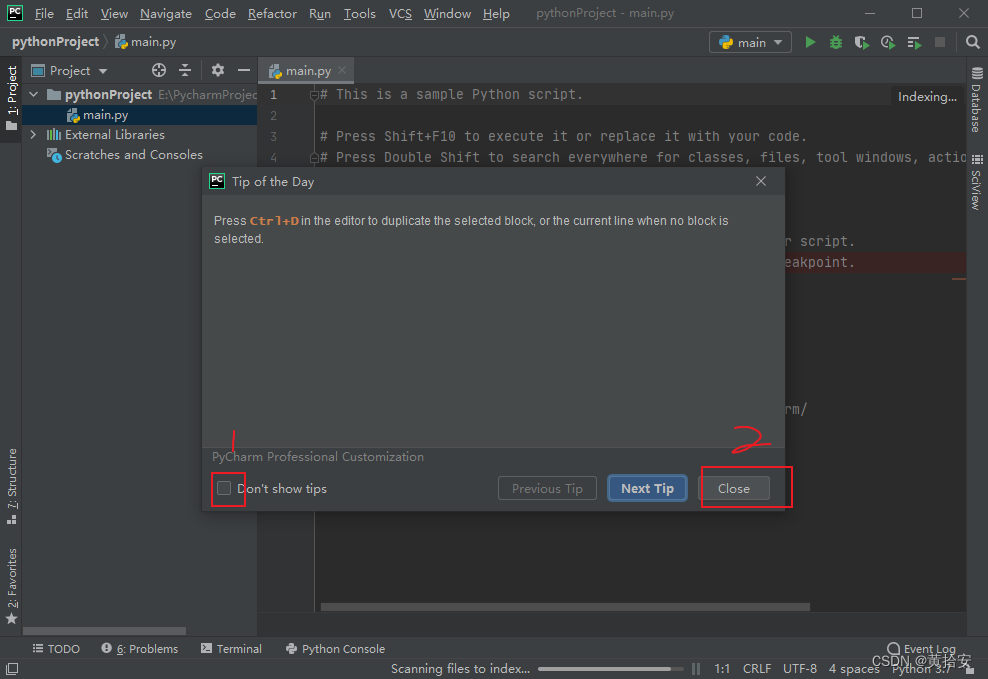Open the SciView tool window
Image resolution: width=988 pixels, height=679 pixels.
[977, 183]
